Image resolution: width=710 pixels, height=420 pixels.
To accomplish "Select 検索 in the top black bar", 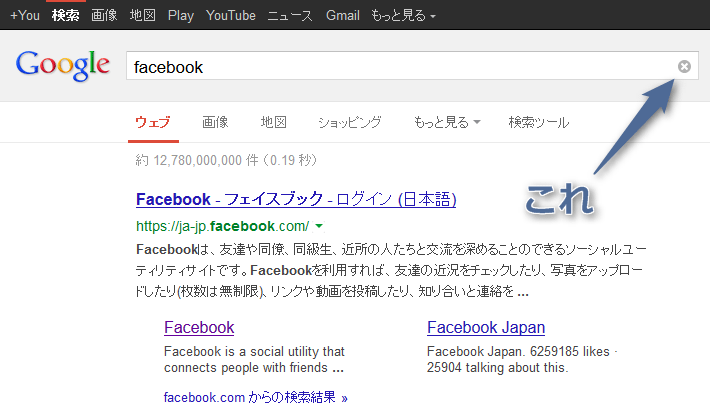I will point(66,16).
